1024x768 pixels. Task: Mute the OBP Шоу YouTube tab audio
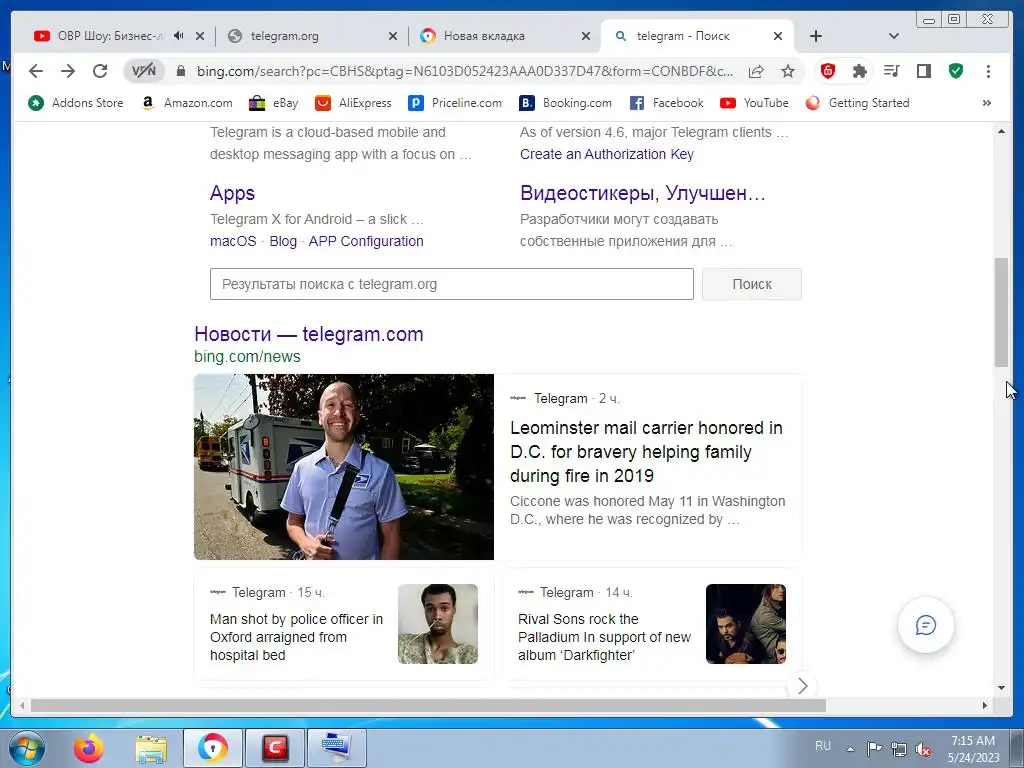click(178, 36)
